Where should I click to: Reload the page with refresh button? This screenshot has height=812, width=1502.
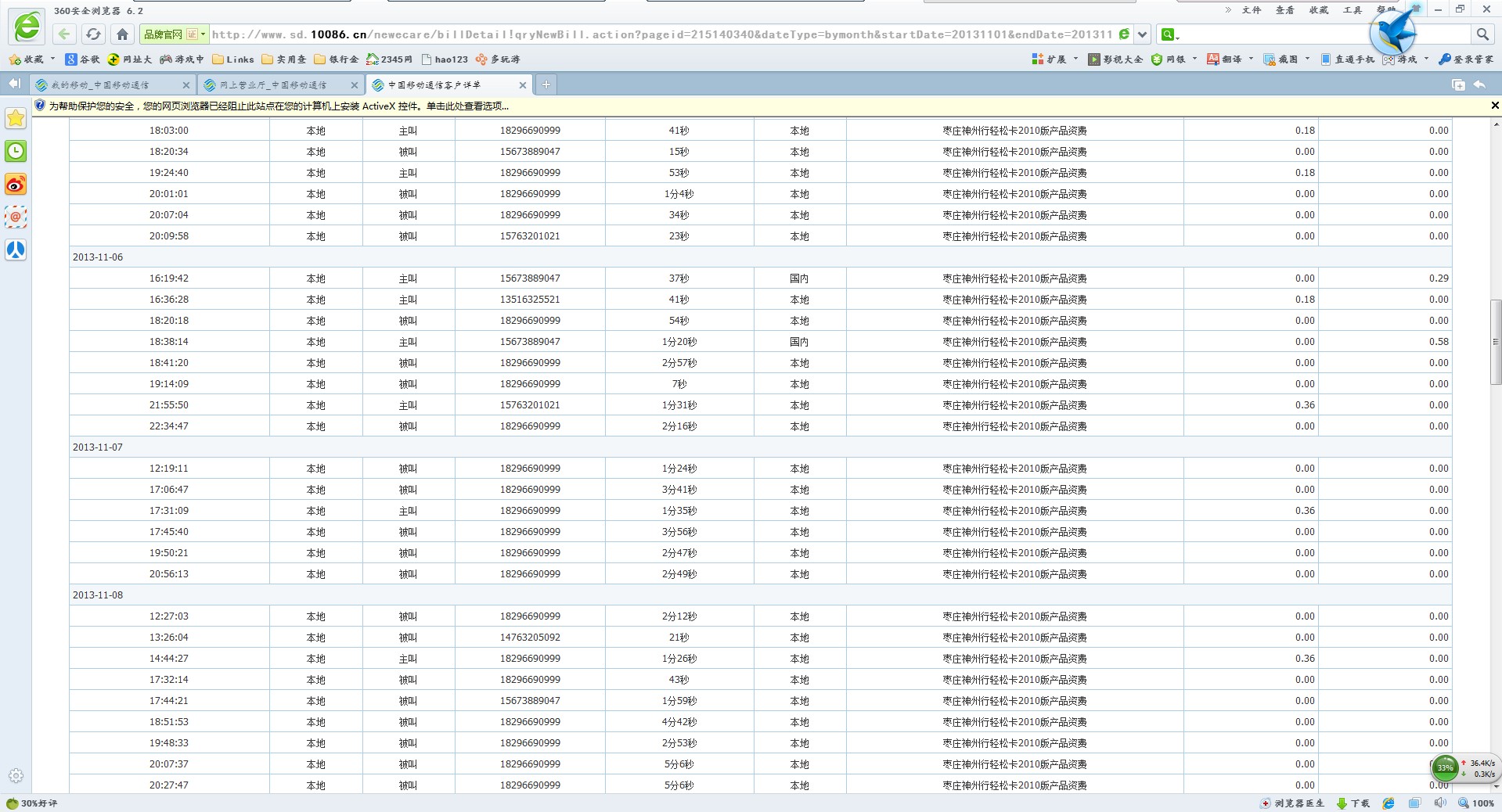(93, 34)
